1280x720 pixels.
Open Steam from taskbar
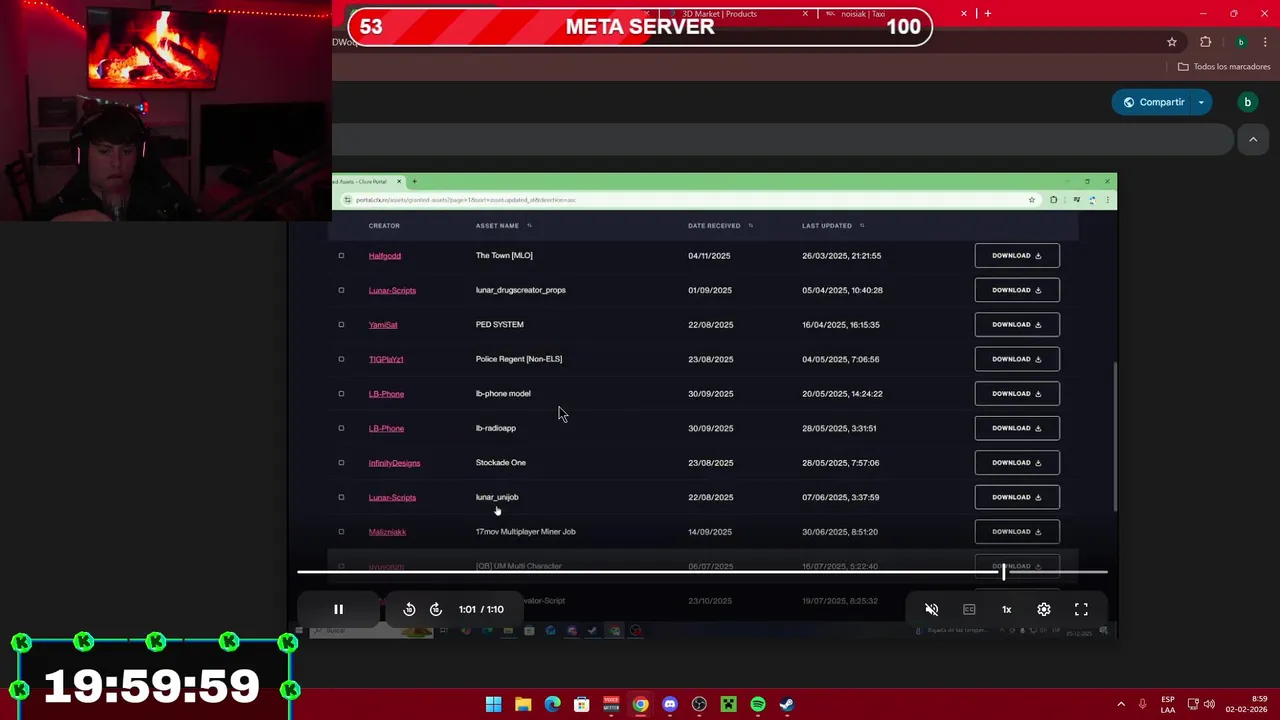pos(787,704)
